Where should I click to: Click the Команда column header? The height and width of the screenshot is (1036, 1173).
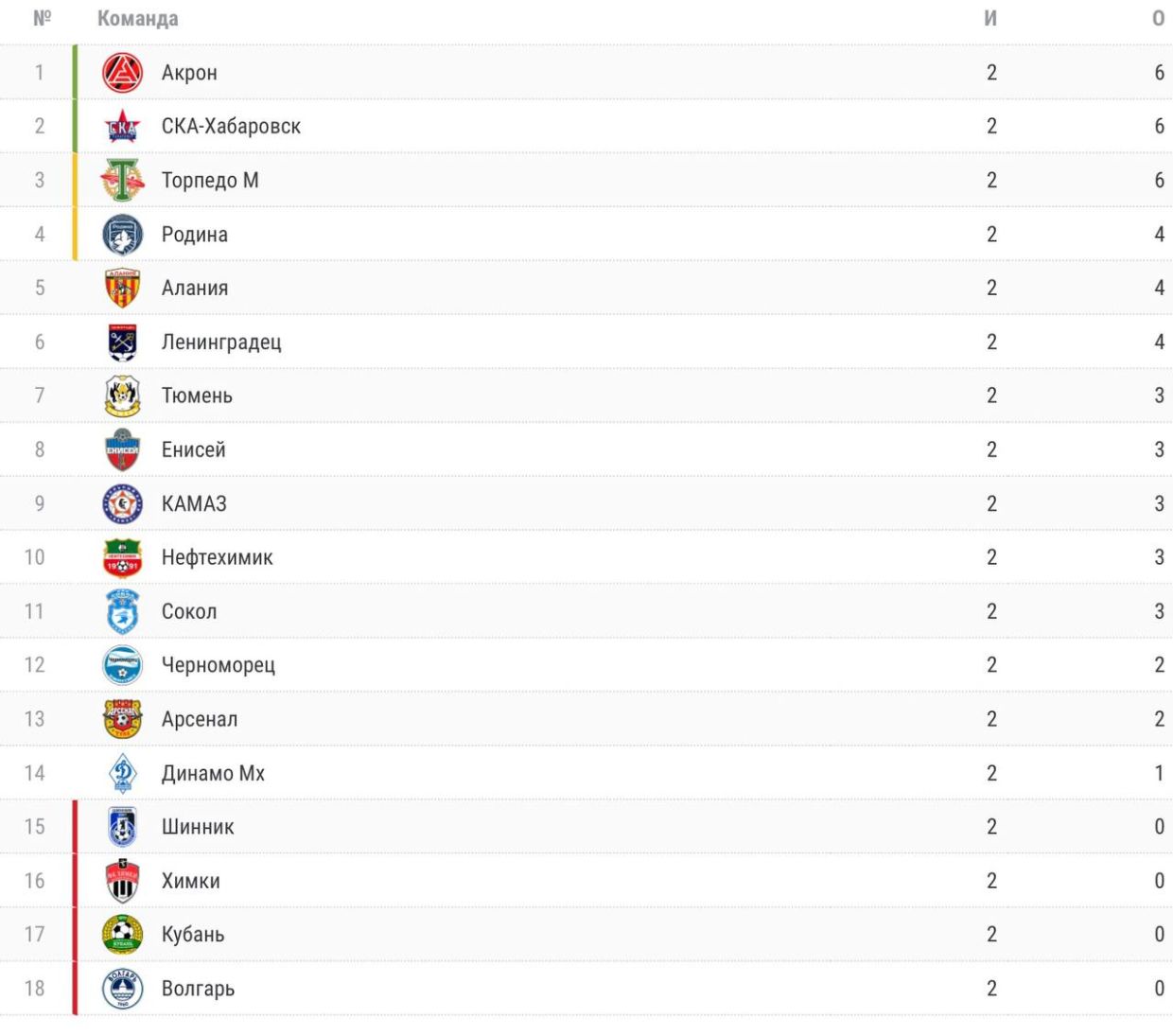pyautogui.click(x=137, y=19)
